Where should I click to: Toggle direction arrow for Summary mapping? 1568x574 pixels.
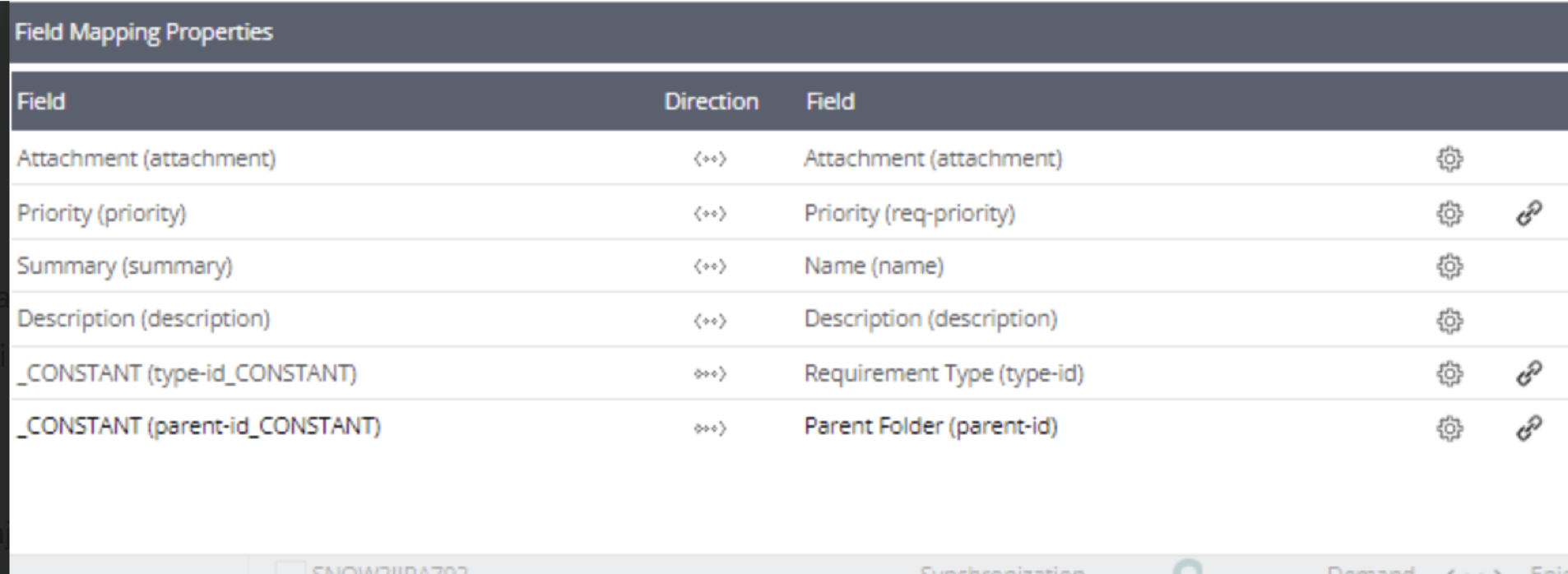(x=710, y=266)
